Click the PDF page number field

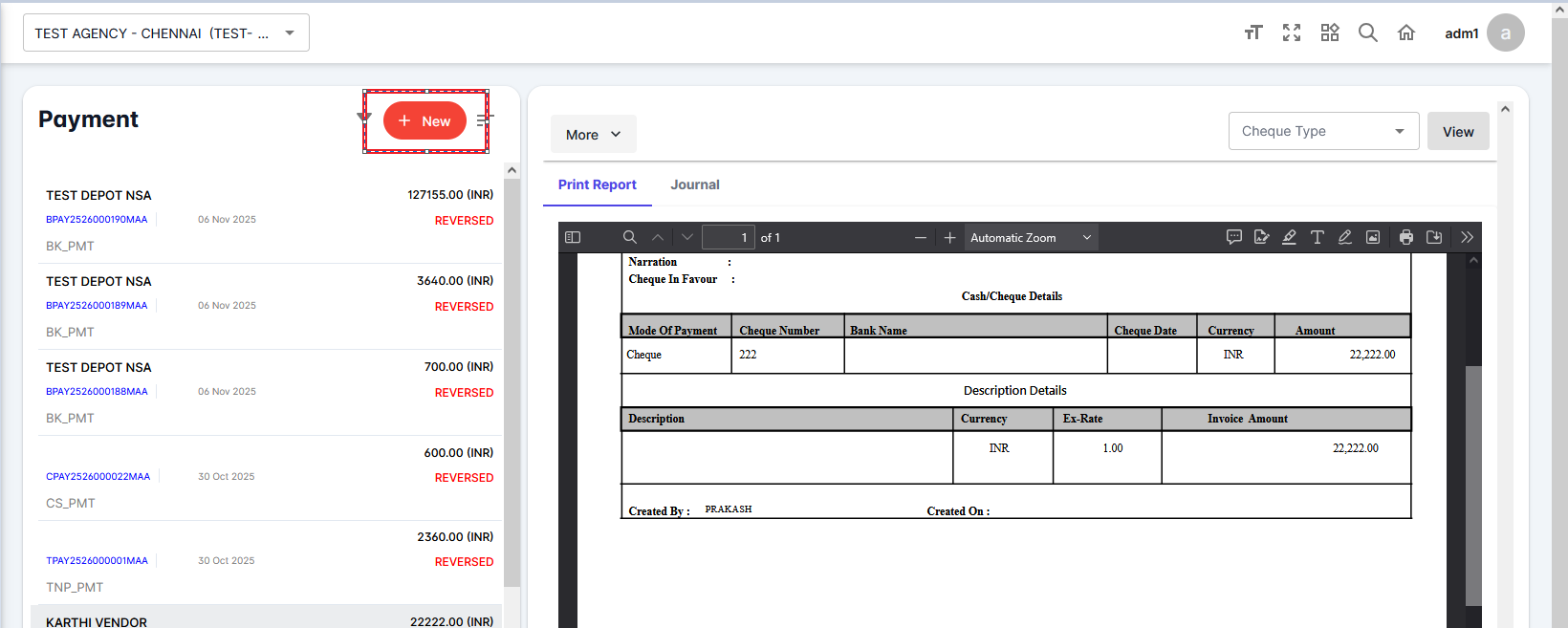pos(728,238)
